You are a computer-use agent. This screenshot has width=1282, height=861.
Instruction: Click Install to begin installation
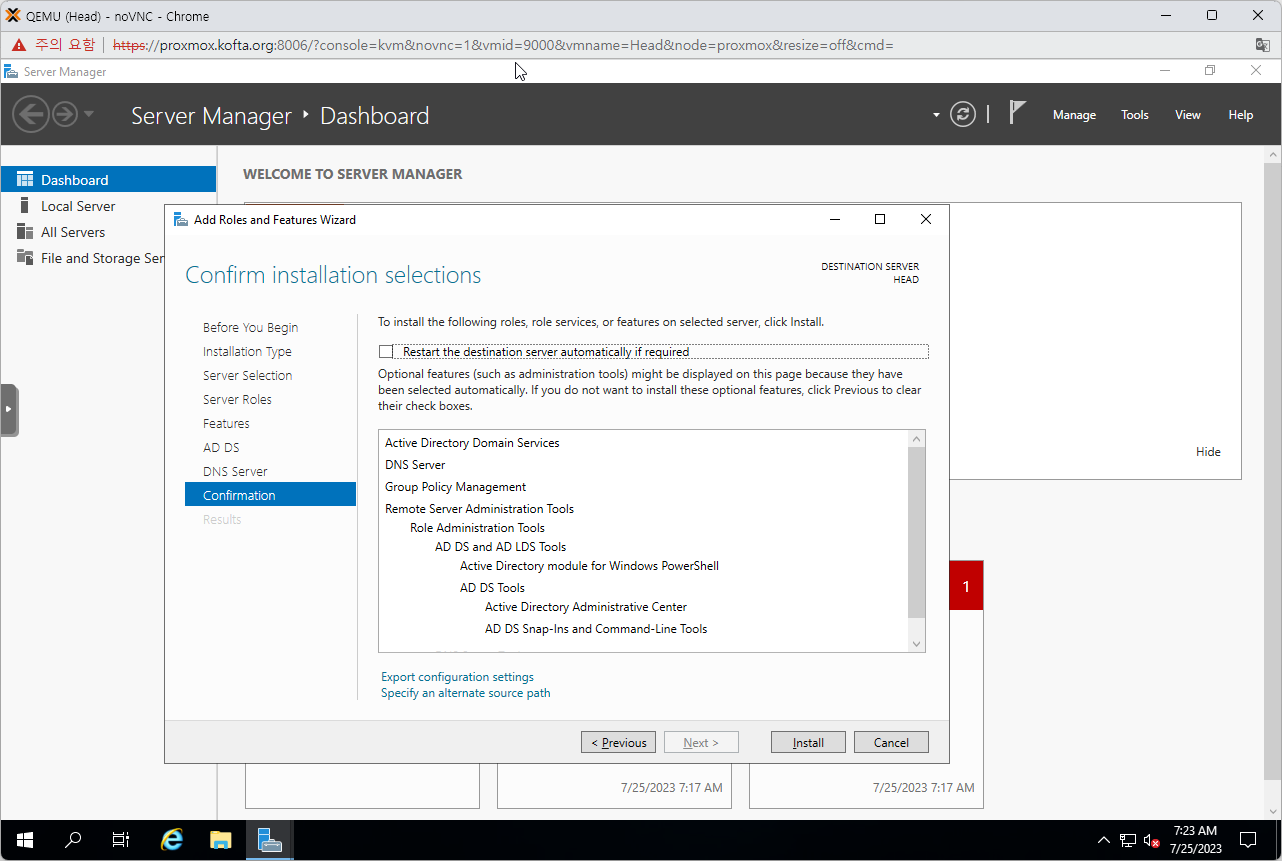[807, 742]
